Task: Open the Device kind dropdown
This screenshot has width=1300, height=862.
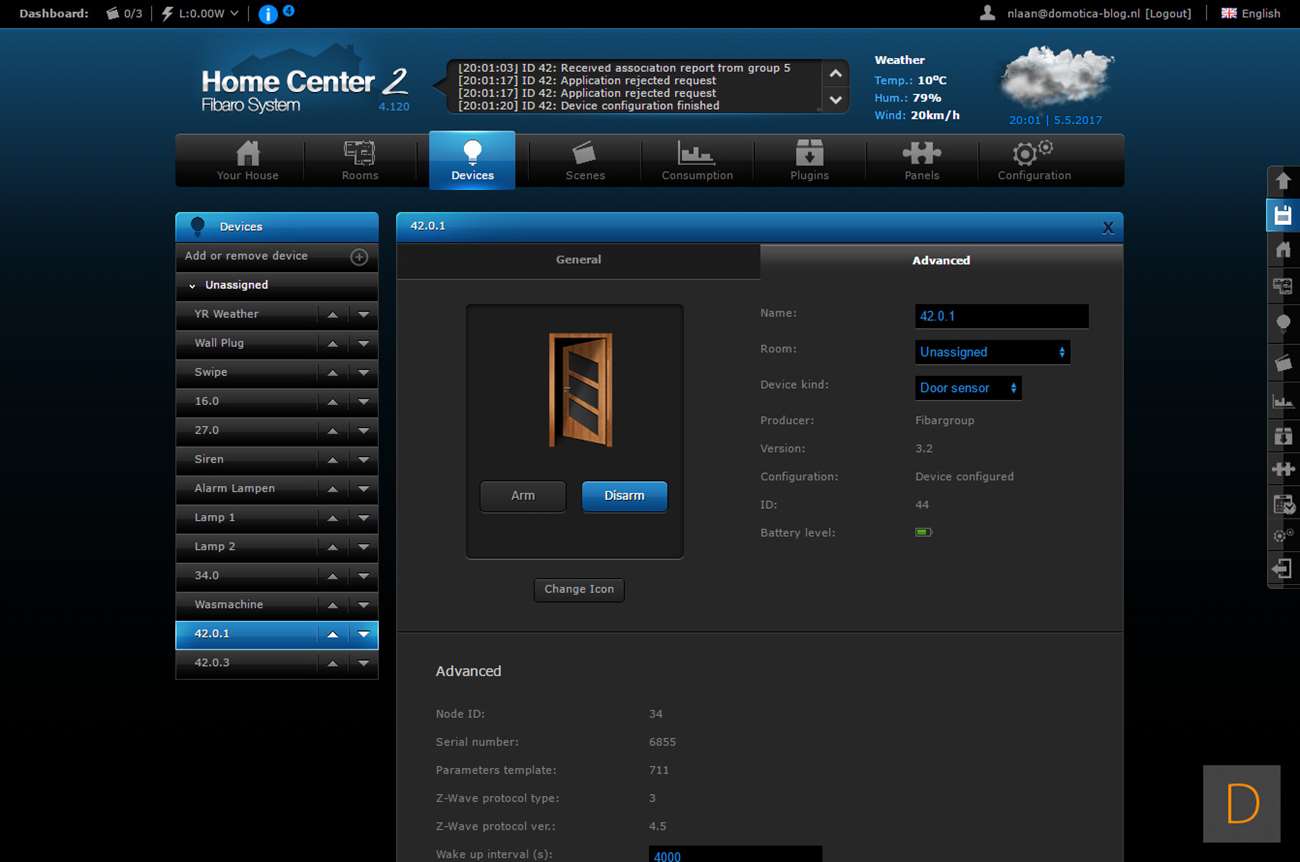Action: pos(968,388)
